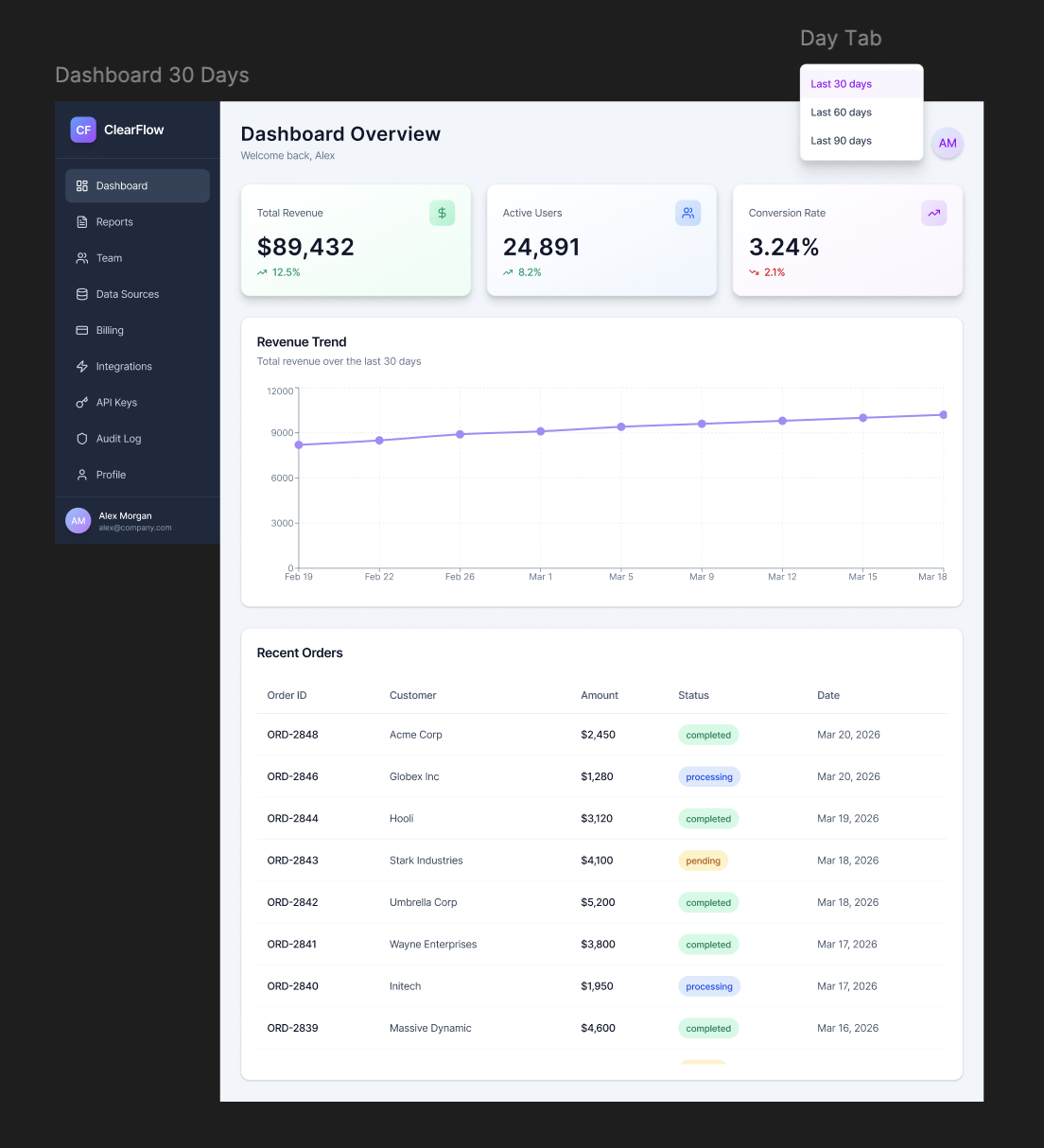Click the users icon on Active Users card

[688, 213]
